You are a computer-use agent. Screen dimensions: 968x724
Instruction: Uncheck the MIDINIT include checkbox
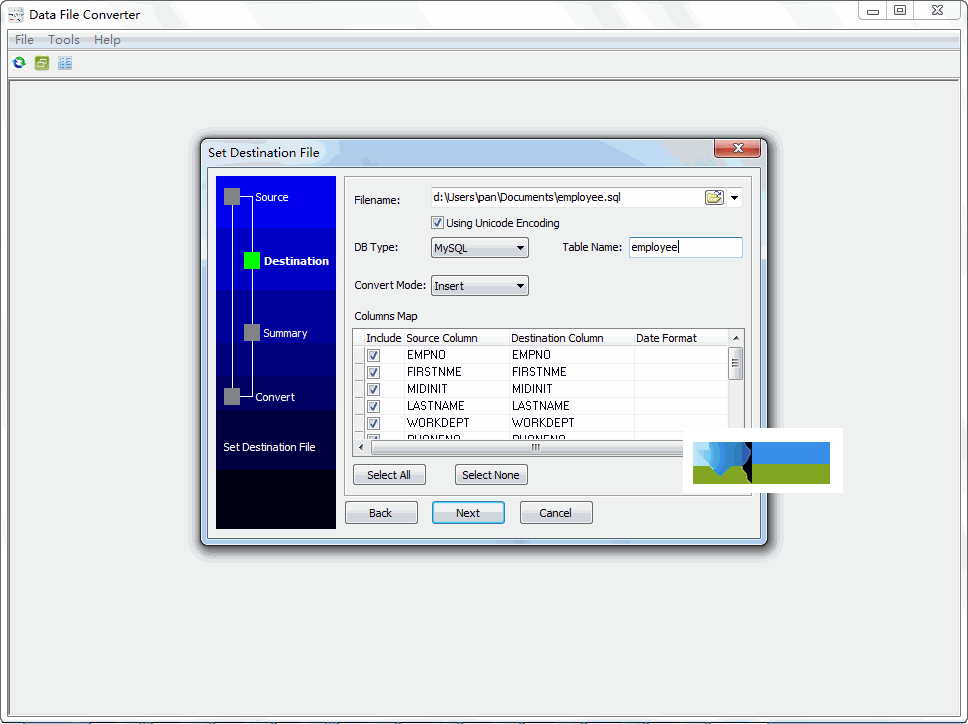click(x=373, y=389)
